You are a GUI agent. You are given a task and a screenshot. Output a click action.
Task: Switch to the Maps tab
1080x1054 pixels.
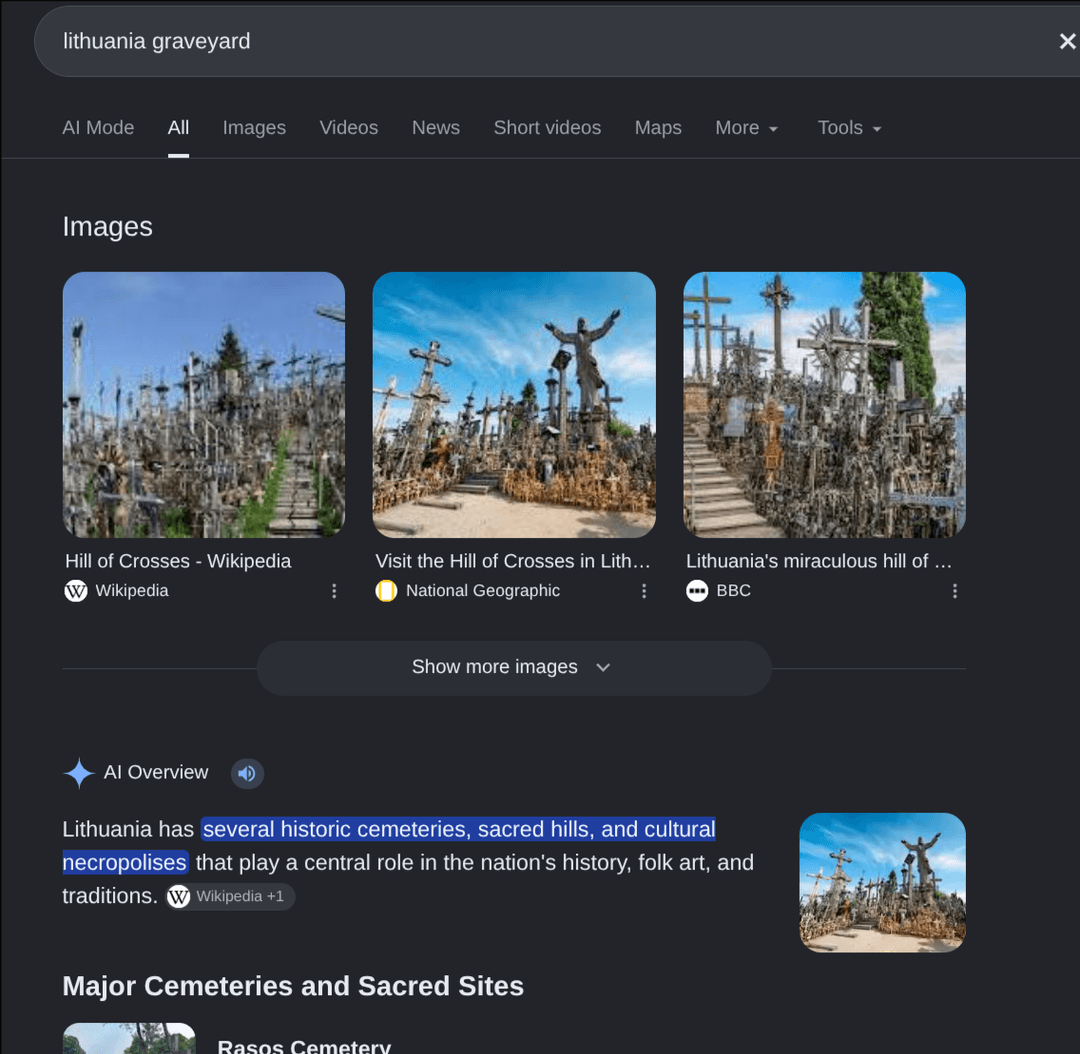(658, 127)
